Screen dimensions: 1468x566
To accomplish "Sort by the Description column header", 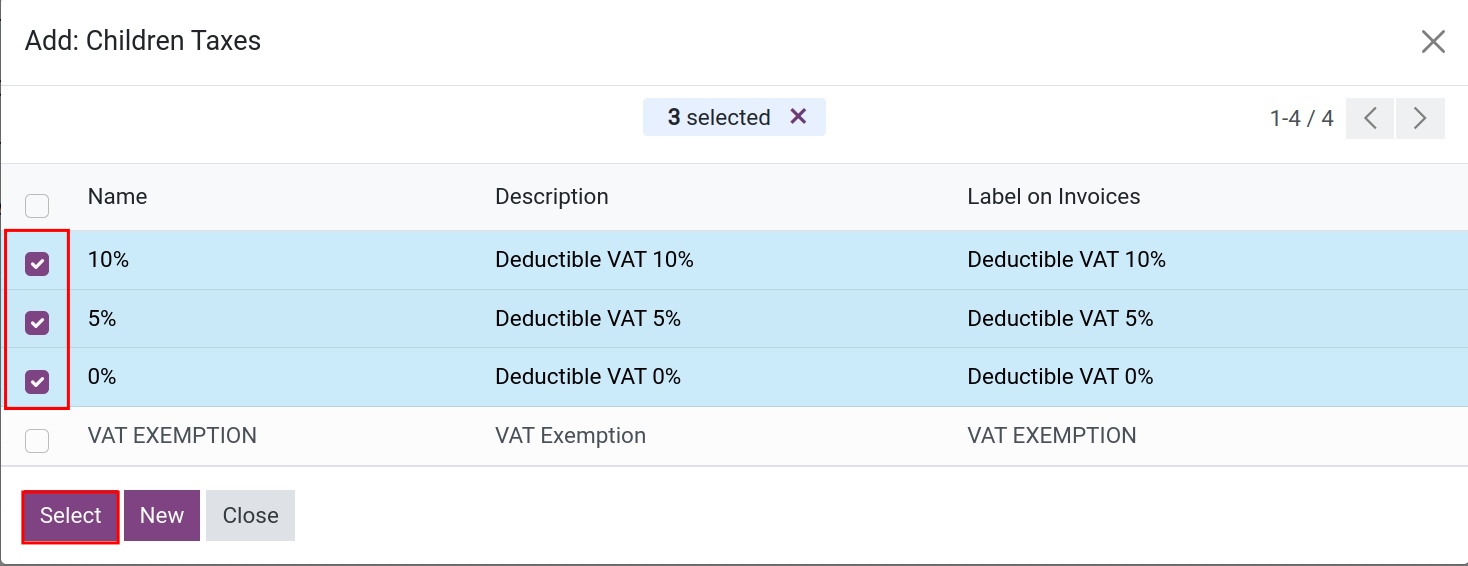I will [552, 197].
